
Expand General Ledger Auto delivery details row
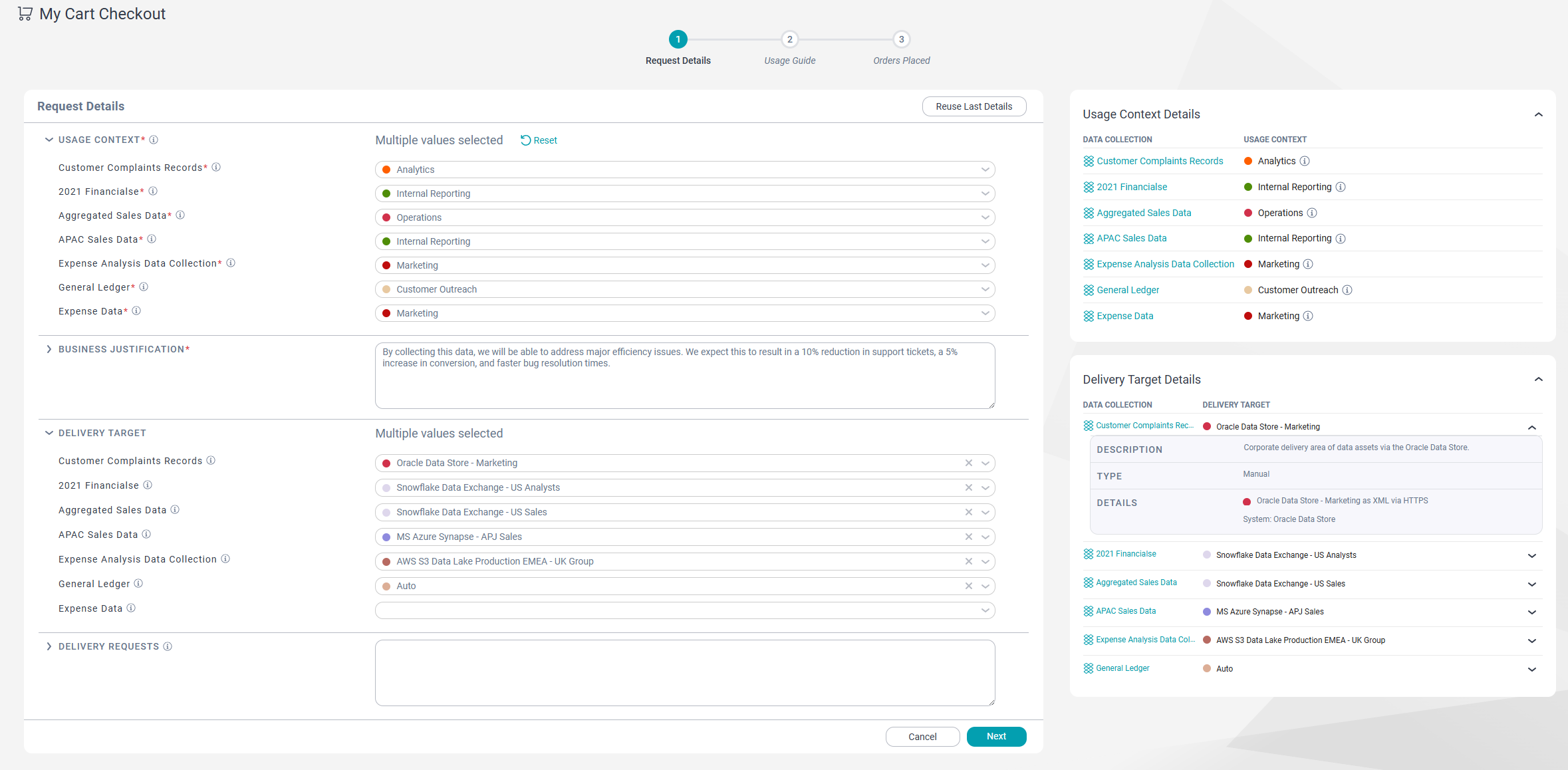[x=1532, y=670]
